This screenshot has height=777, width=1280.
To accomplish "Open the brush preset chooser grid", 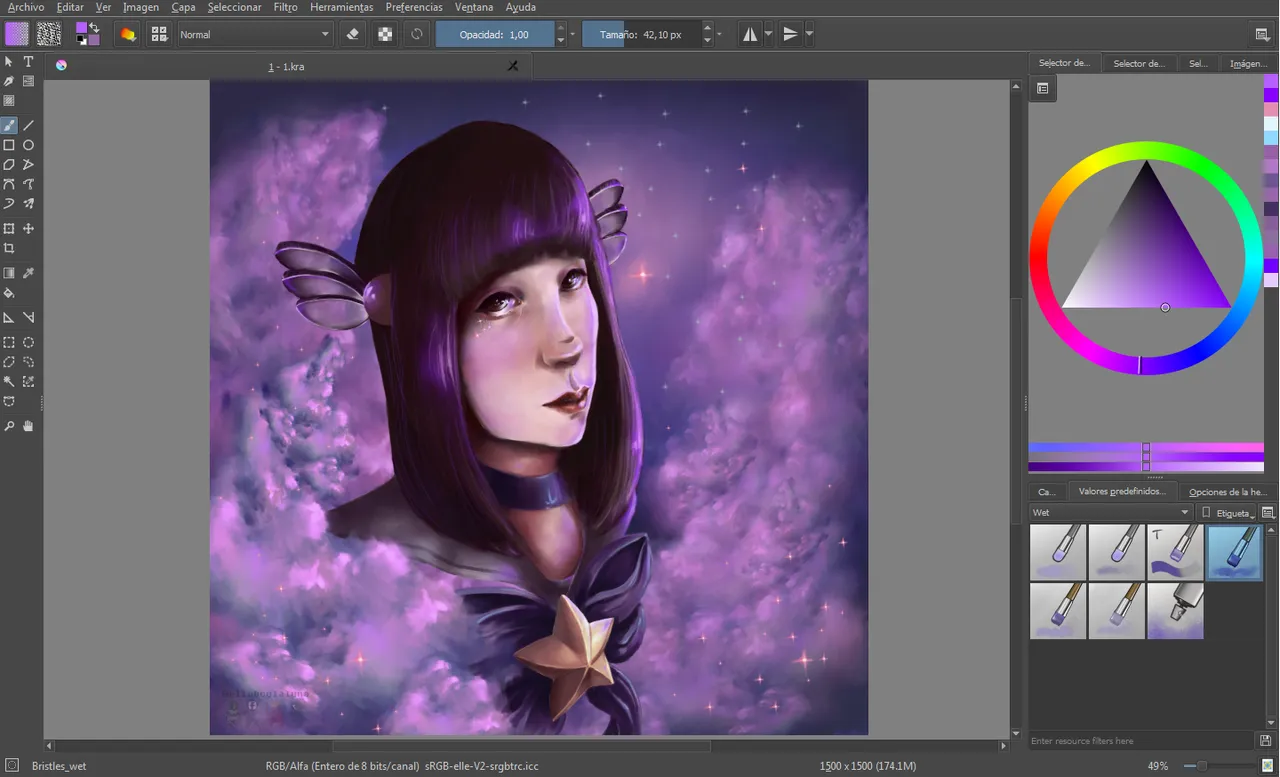I will (x=159, y=34).
